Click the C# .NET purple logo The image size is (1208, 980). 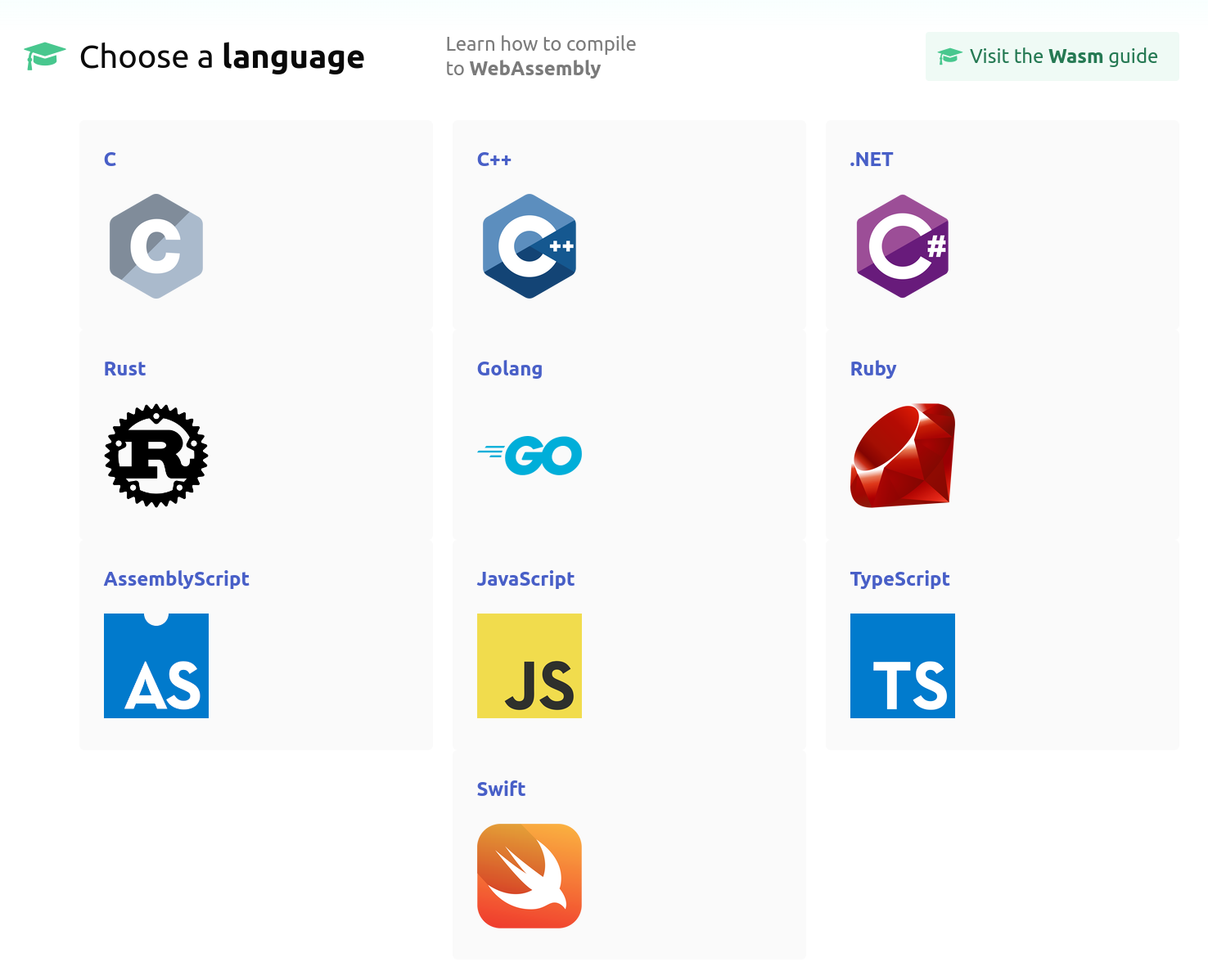click(903, 246)
